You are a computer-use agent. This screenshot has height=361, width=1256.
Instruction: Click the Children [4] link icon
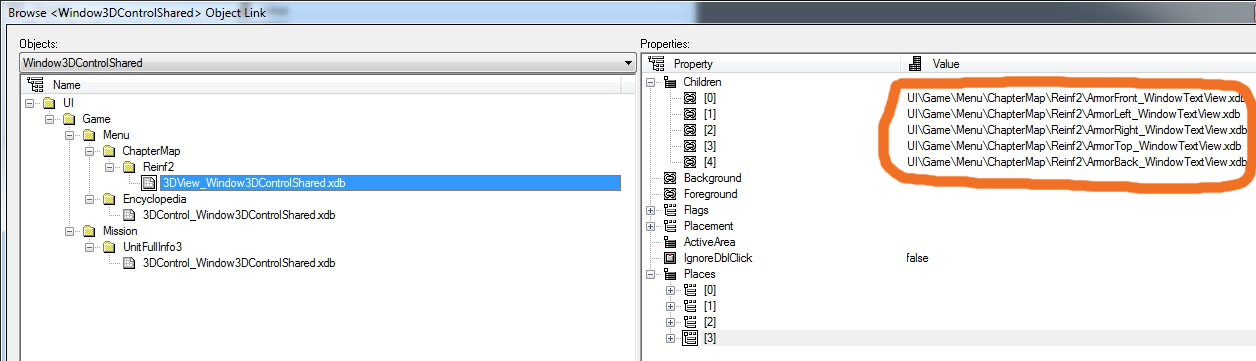[690, 162]
